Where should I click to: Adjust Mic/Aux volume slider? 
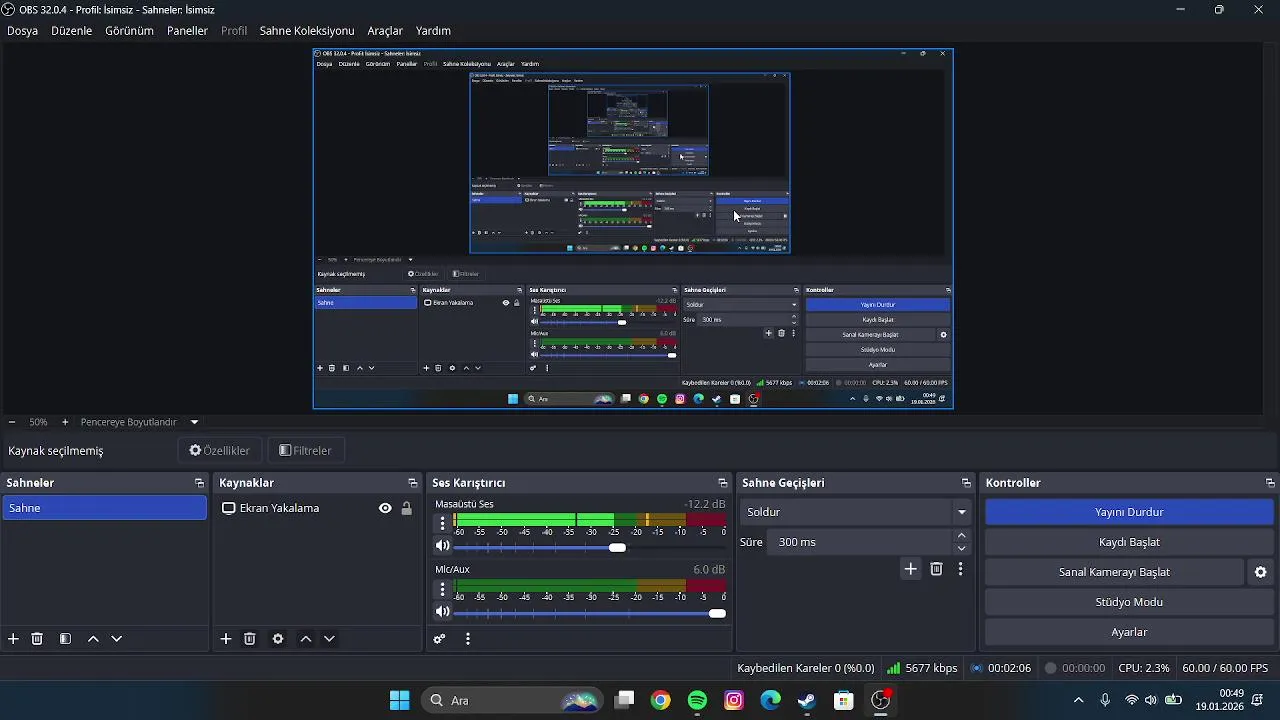point(590,613)
